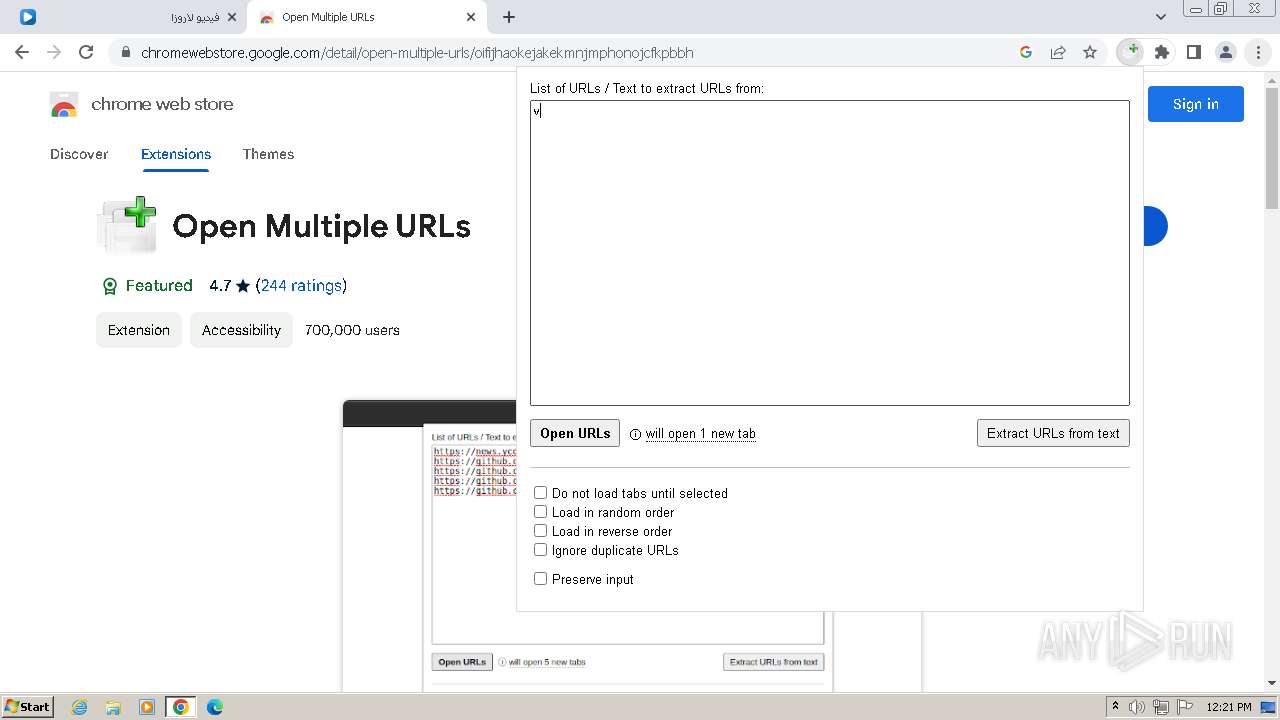Click the Open Multiple URLs extension icon
Viewport: 1280px width, 720px height.
[1131, 52]
